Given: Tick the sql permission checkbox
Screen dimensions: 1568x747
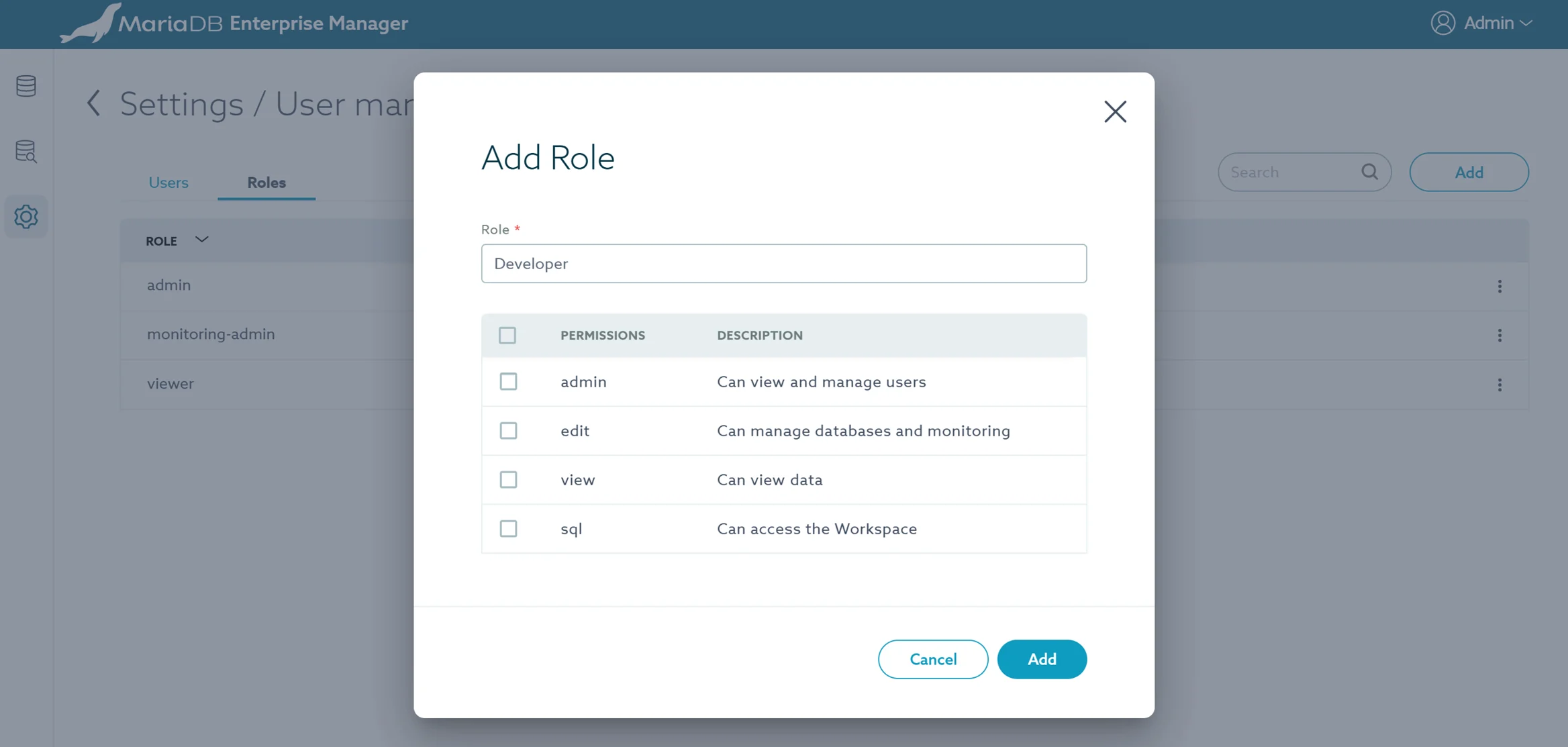Looking at the screenshot, I should click(x=508, y=528).
